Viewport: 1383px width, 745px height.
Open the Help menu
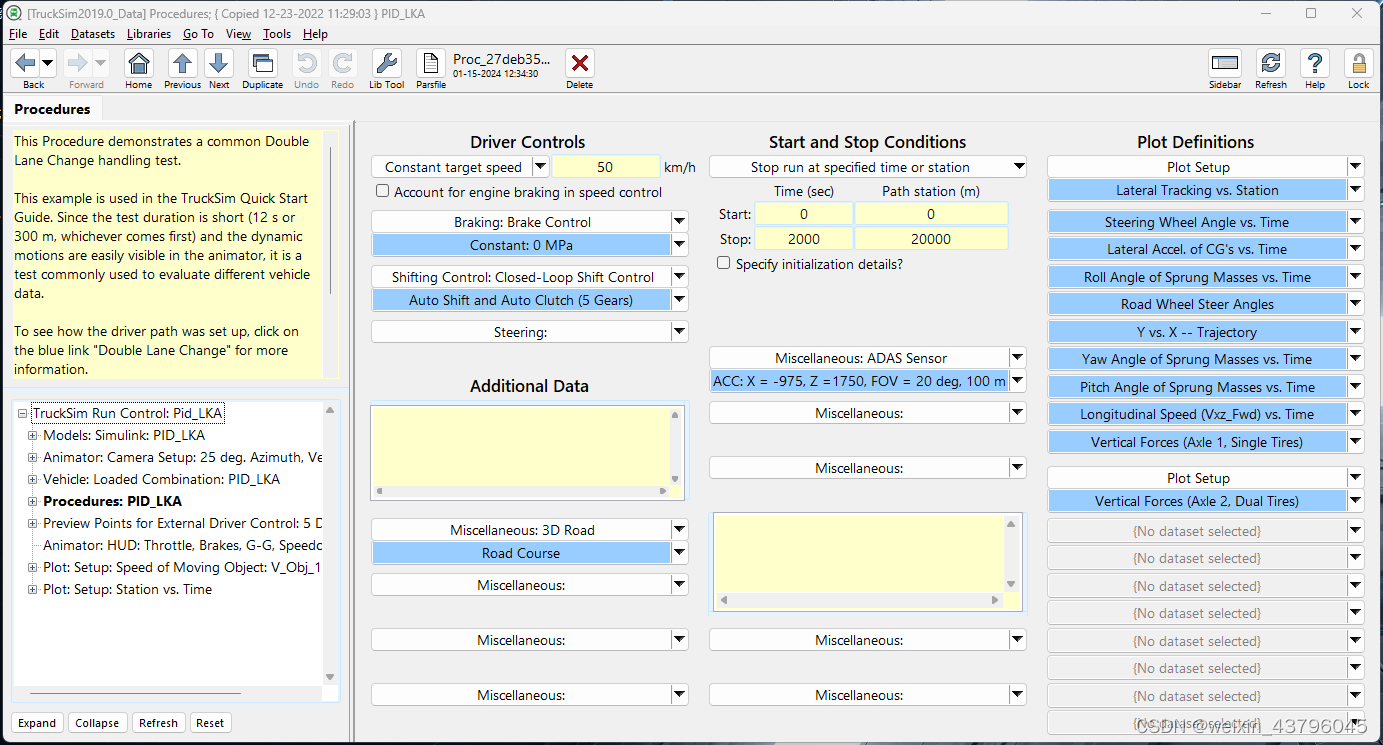coord(315,34)
